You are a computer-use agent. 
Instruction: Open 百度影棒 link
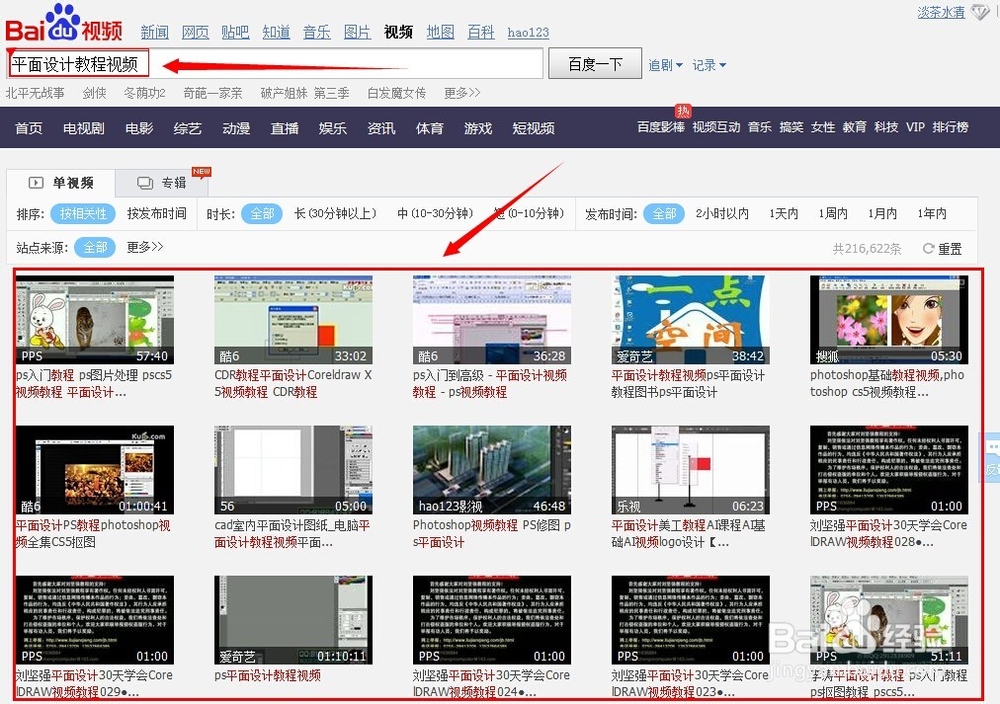(x=661, y=127)
